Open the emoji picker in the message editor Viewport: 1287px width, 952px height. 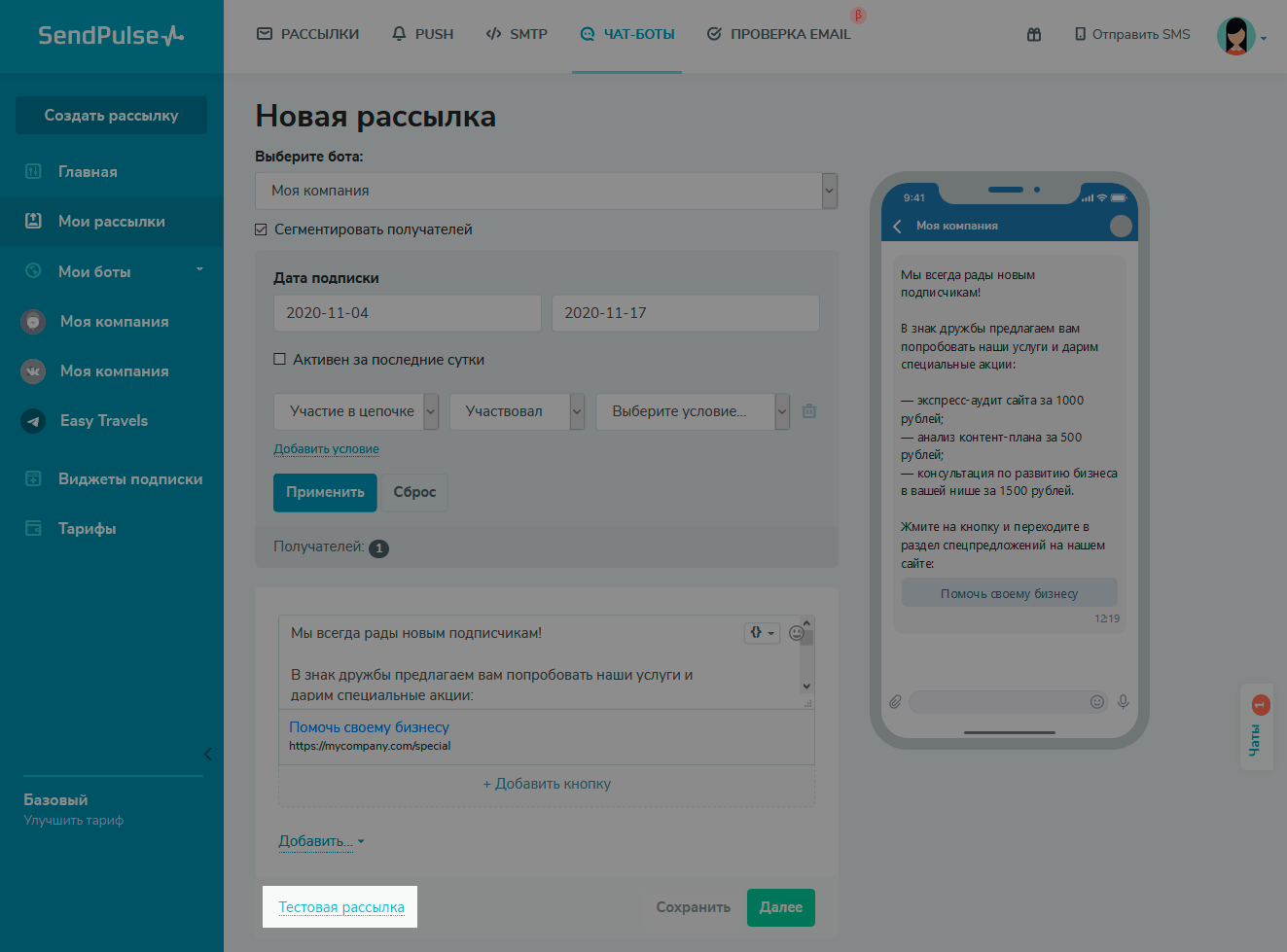[797, 633]
